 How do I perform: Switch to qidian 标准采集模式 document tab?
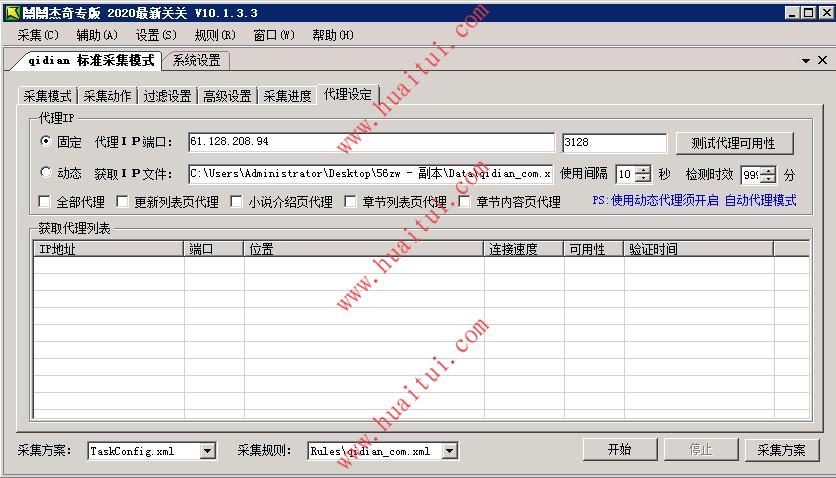tap(91, 60)
